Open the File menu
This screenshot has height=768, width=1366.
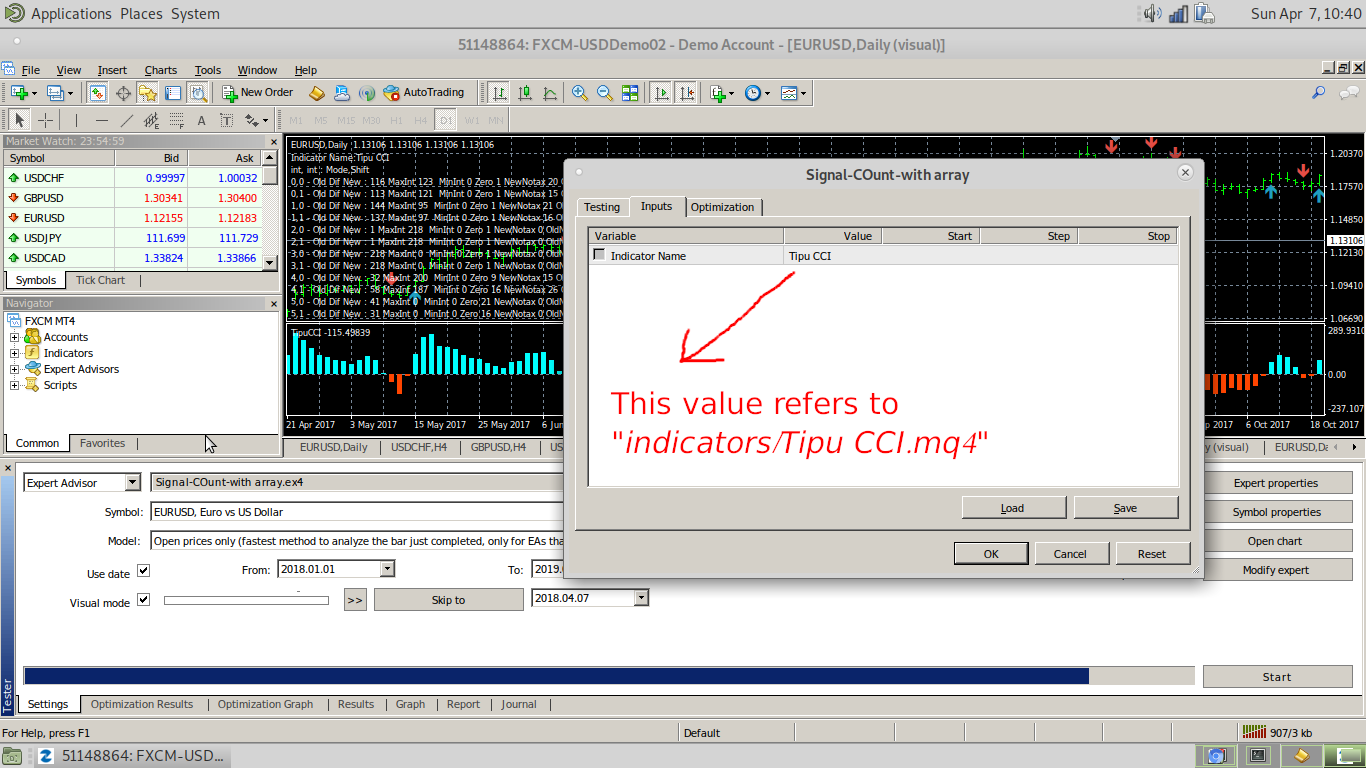click(x=31, y=70)
